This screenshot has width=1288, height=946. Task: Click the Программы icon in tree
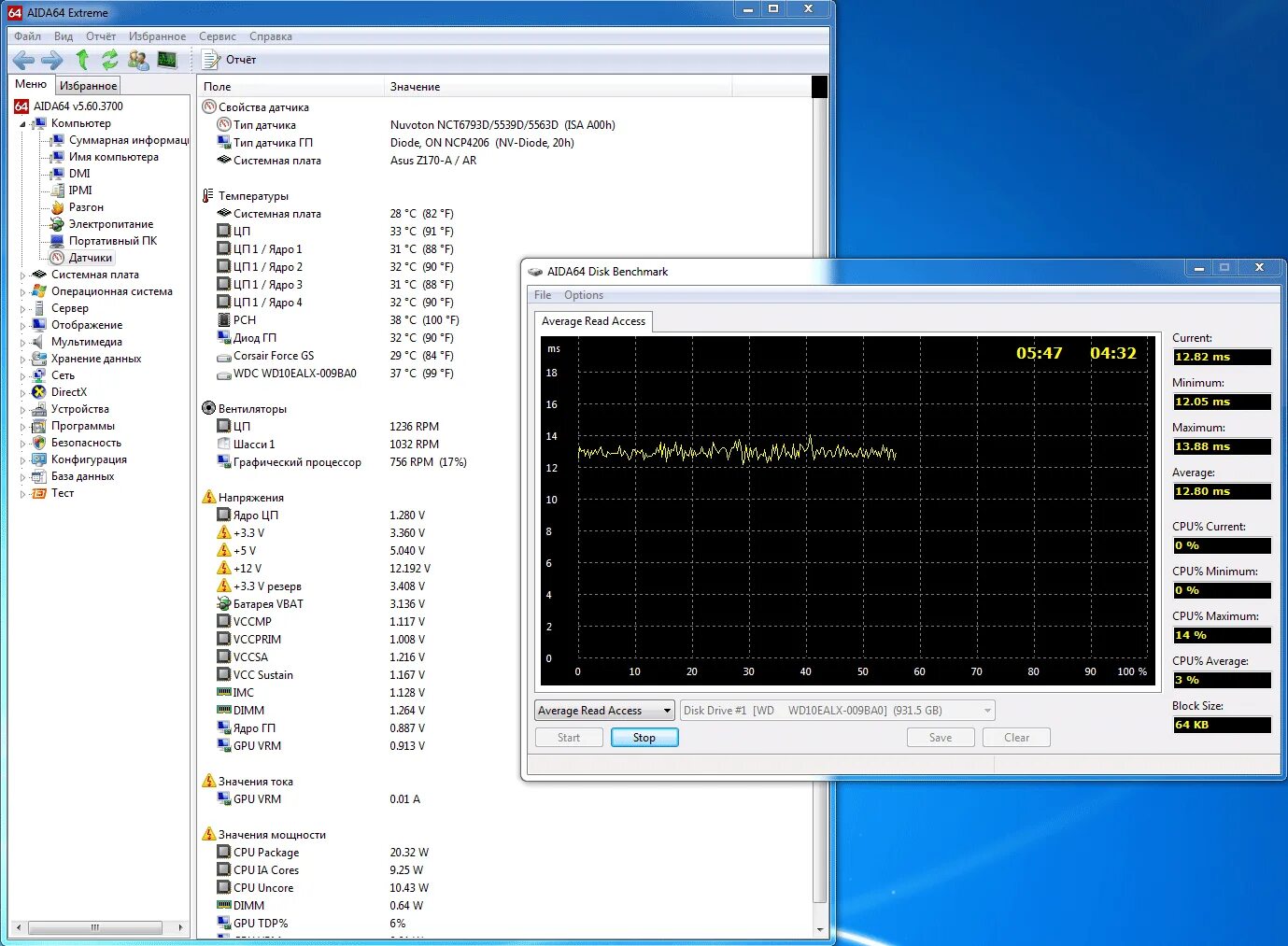pyautogui.click(x=39, y=426)
